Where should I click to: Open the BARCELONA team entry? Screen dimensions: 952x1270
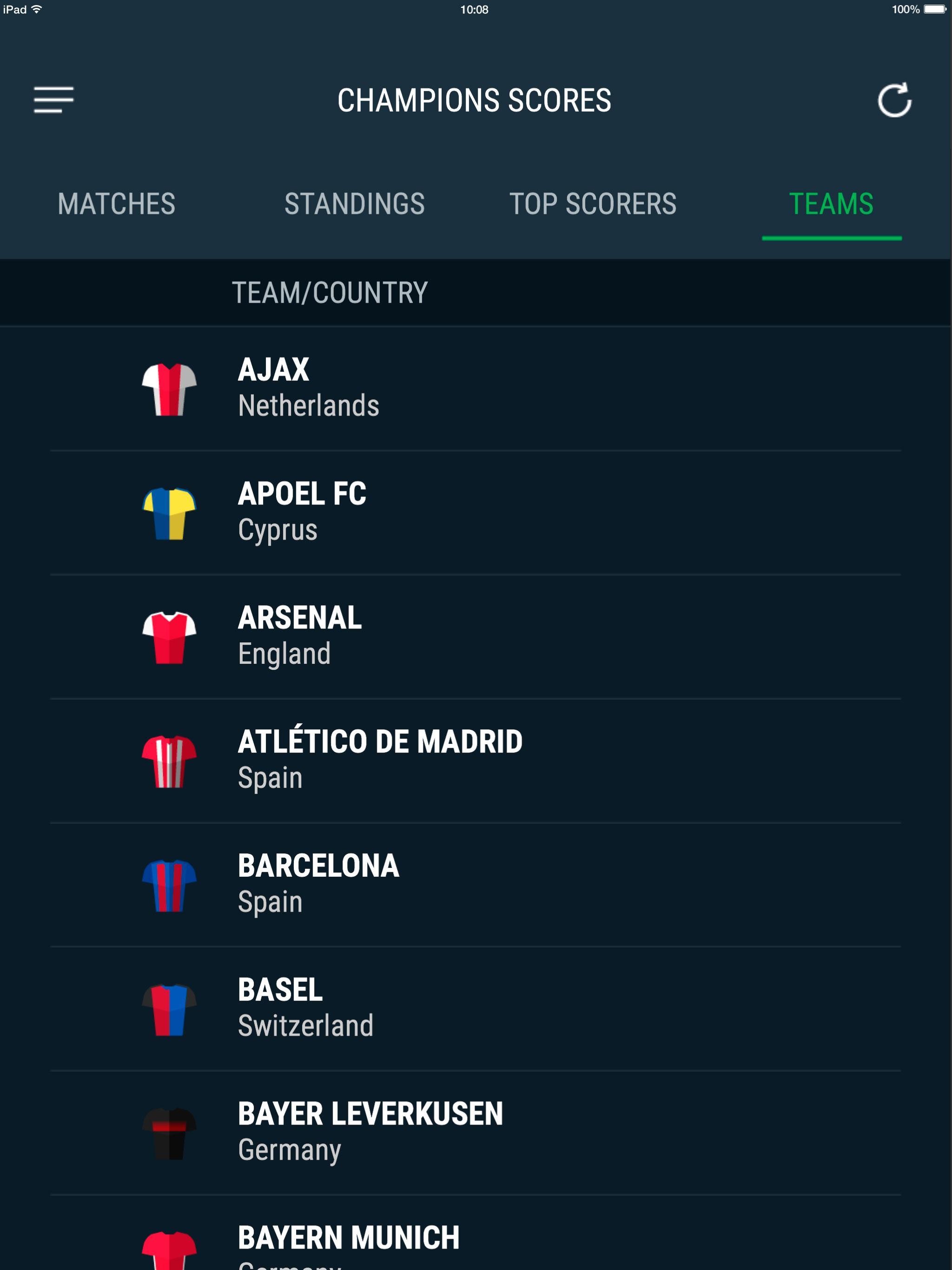click(476, 885)
